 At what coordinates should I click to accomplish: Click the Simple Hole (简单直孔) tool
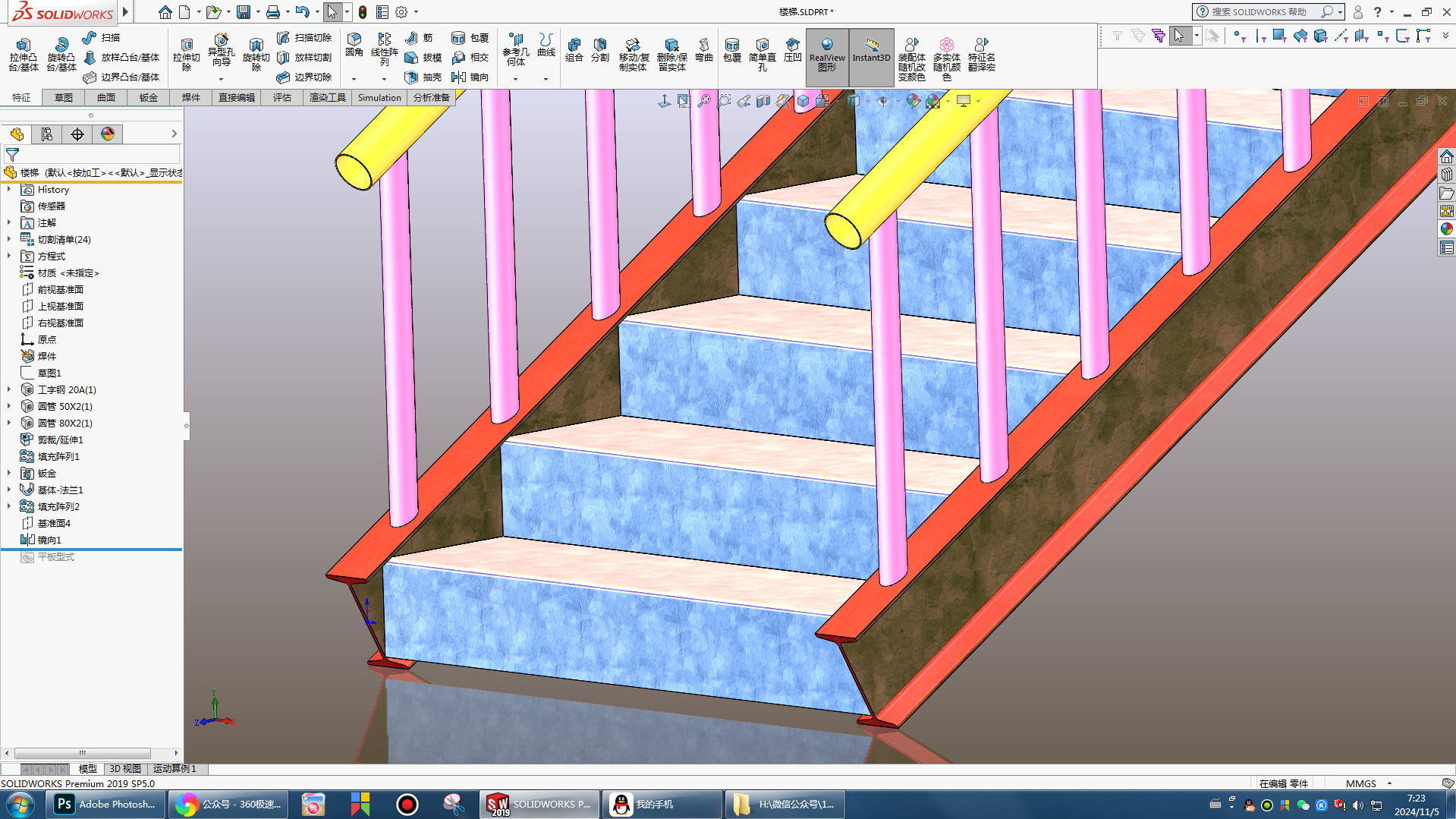763,55
